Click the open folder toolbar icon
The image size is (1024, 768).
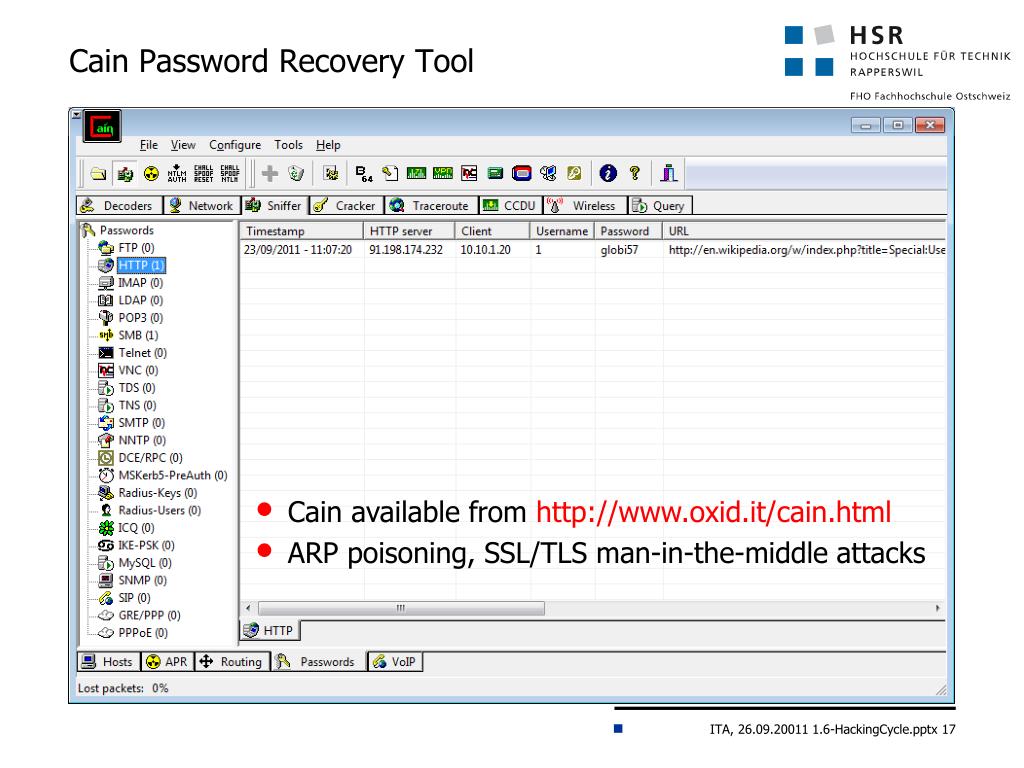click(x=99, y=173)
